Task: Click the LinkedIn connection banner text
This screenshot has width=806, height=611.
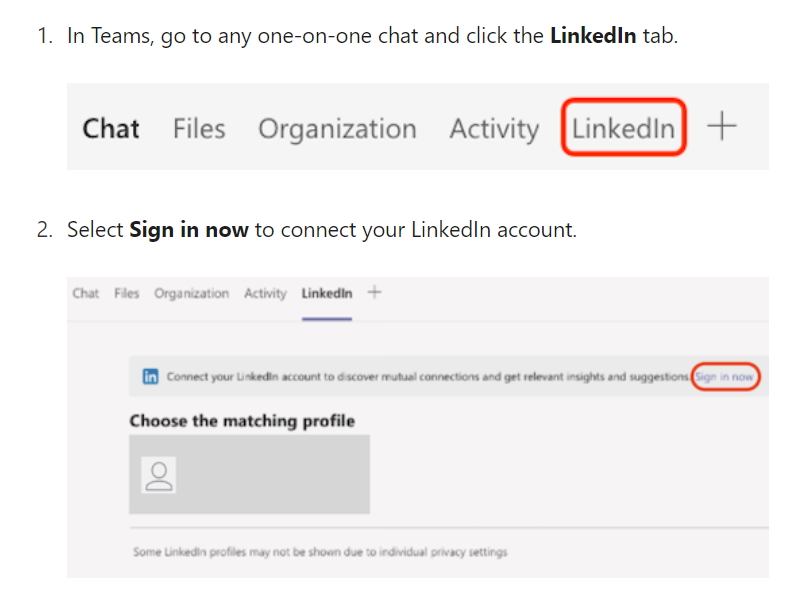Action: [430, 376]
